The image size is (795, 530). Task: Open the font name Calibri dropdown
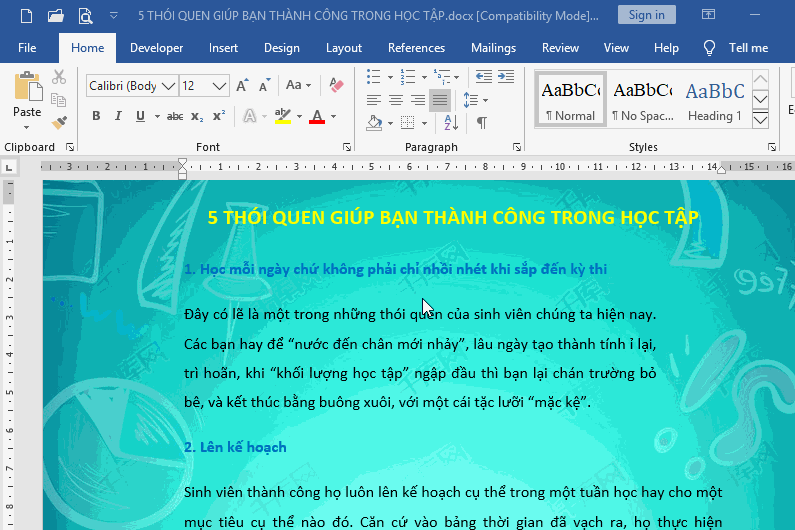[168, 86]
